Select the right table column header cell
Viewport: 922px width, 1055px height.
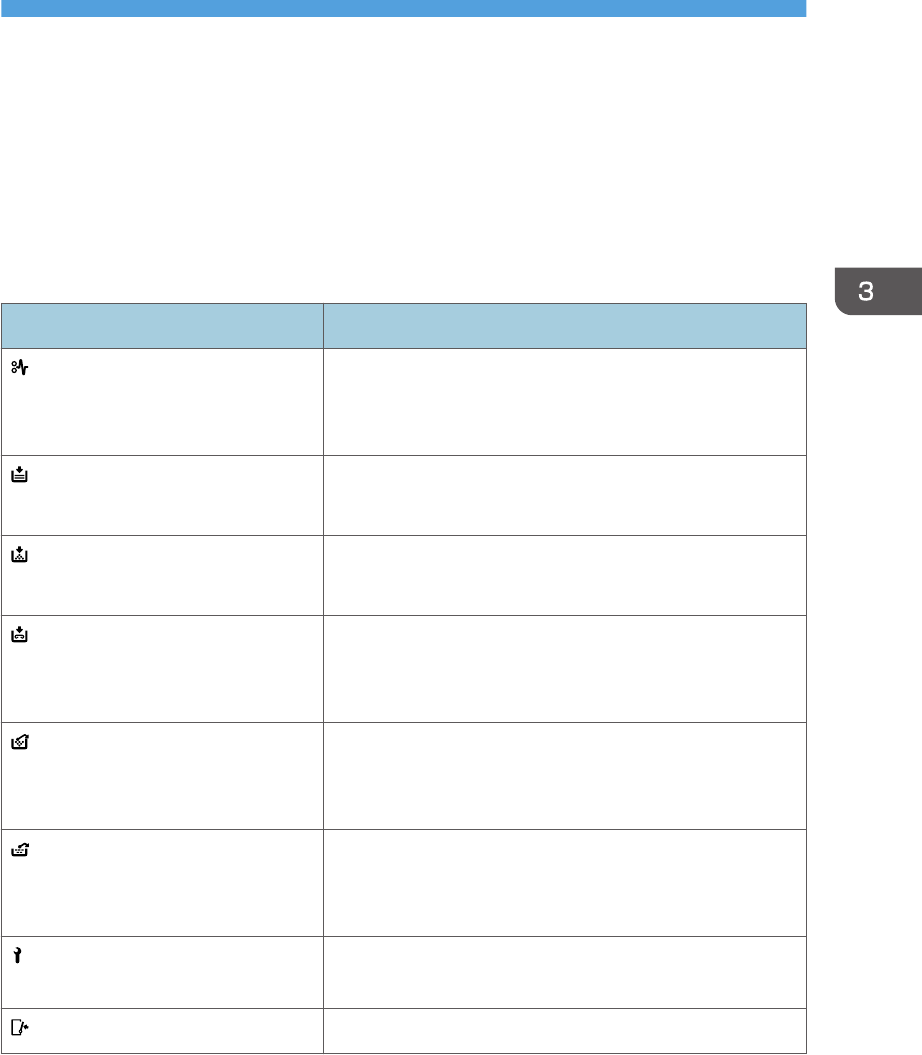pos(565,326)
